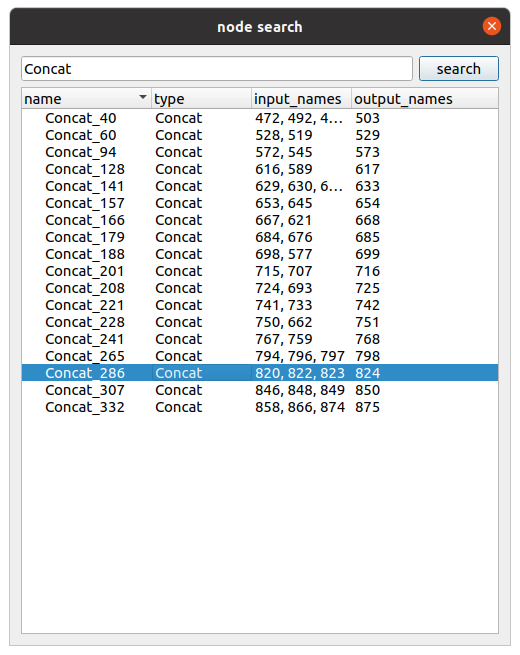
Task: Click output name 685
Action: pos(368,237)
